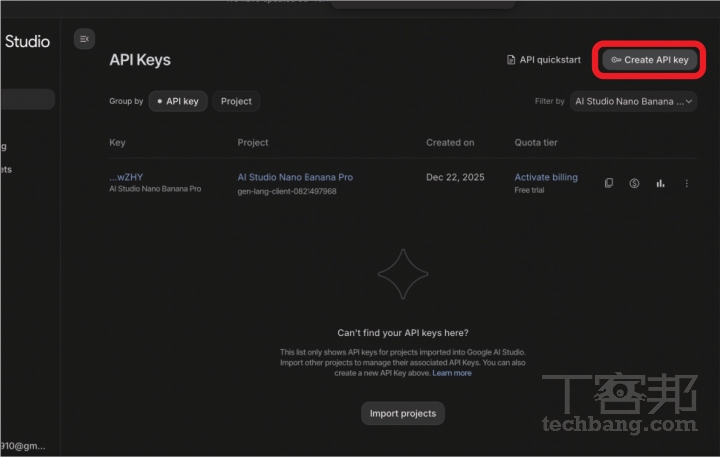Click the Created on column header
The image size is (720, 457).
(450, 142)
